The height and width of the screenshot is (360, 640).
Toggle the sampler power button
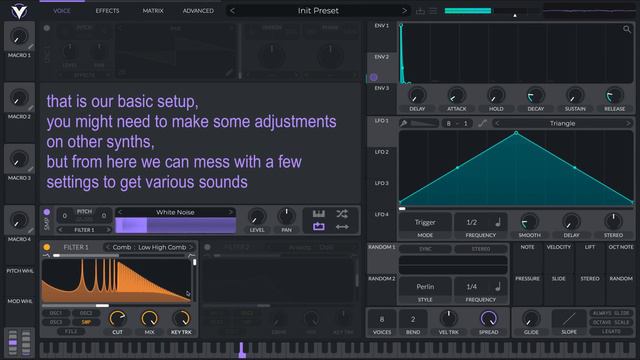click(47, 212)
